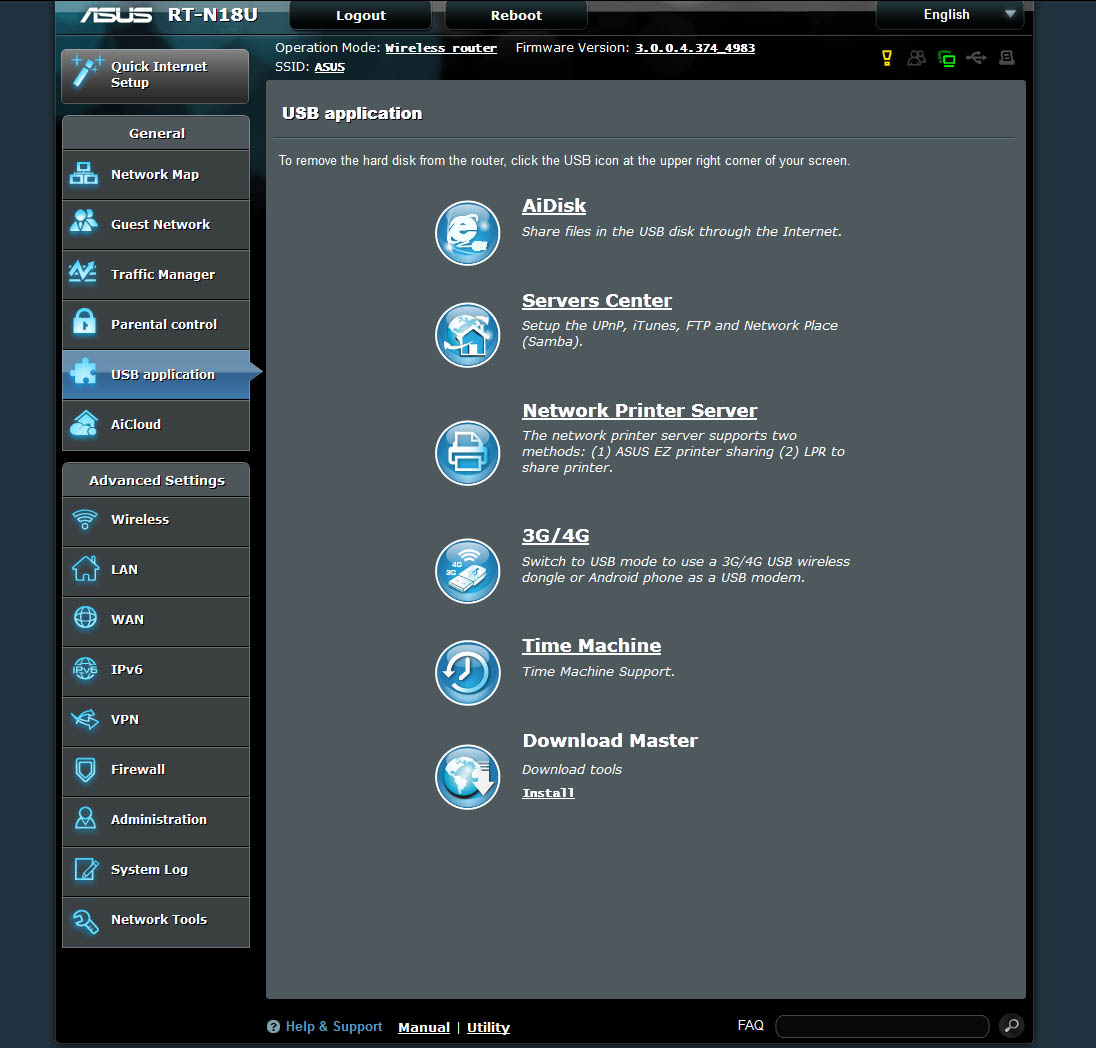
Task: Open the Time Machine link
Action: pyautogui.click(x=591, y=645)
